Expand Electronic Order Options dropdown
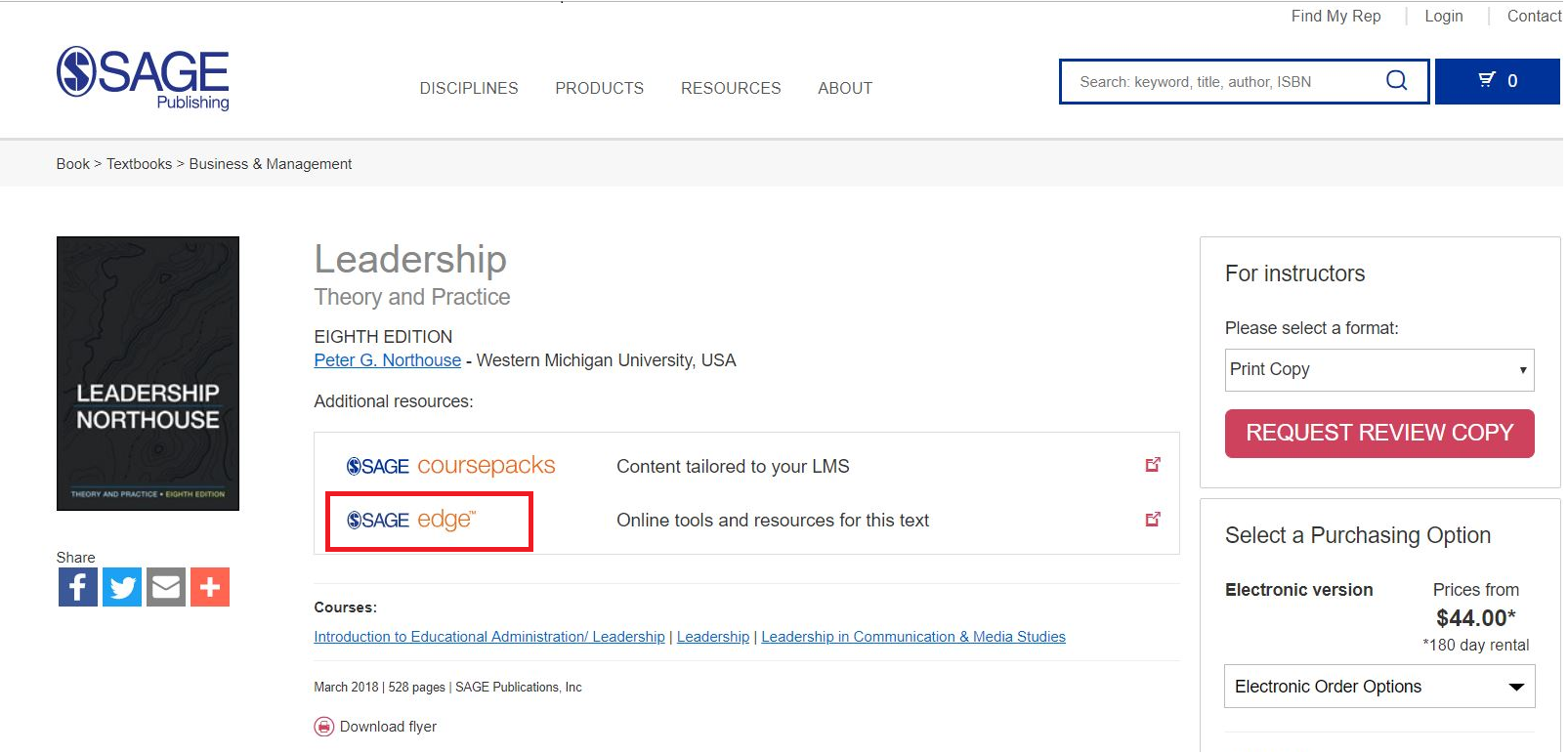 click(1379, 687)
